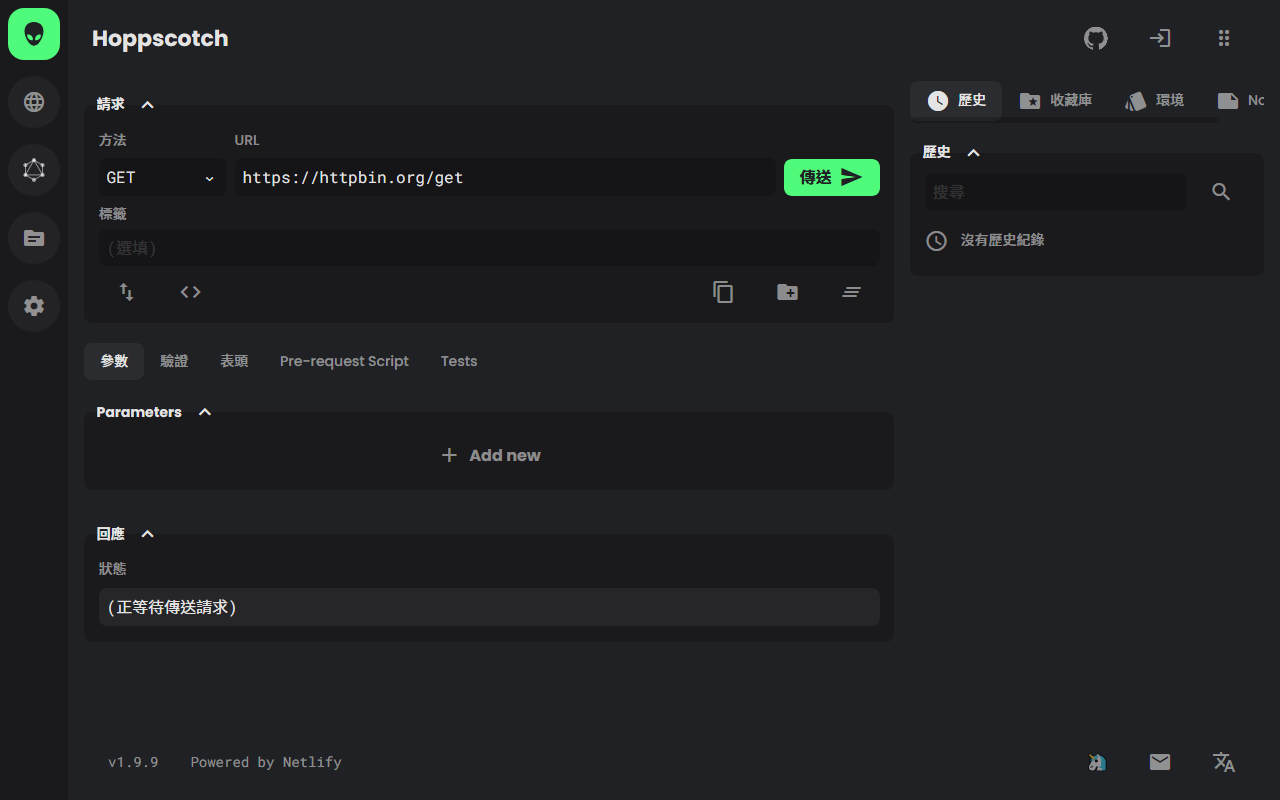Open settings gear in sidebar
Screen dimensions: 1280x800
coord(34,306)
